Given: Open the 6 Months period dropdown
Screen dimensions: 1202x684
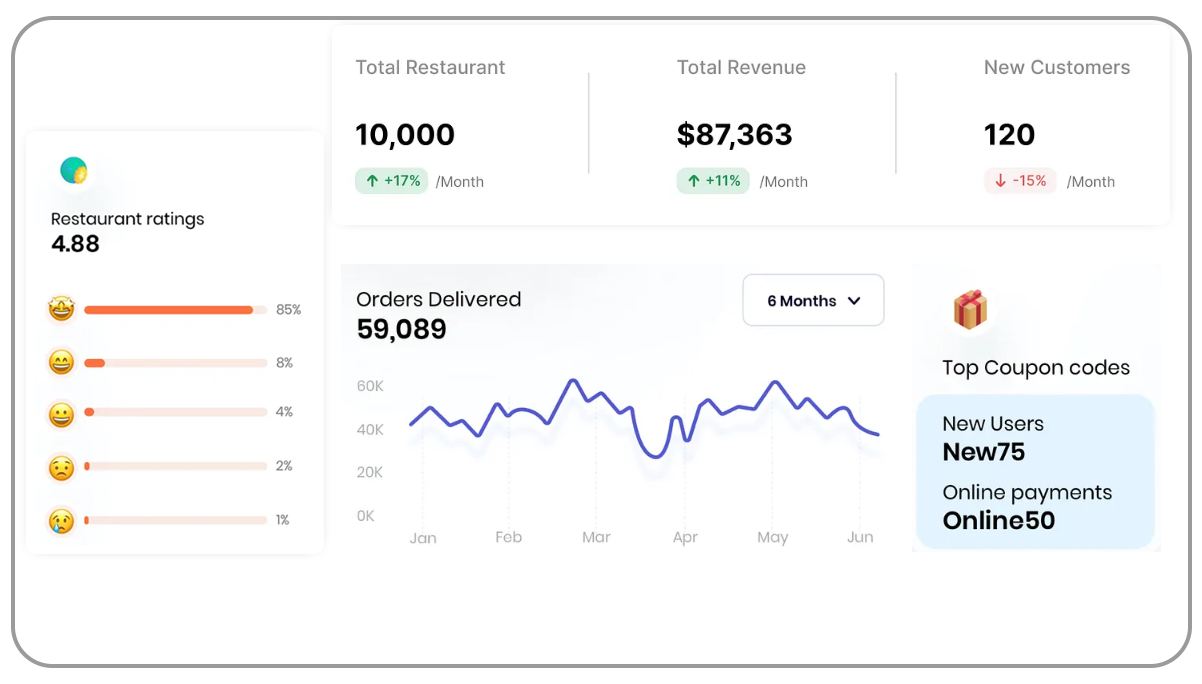Looking at the screenshot, I should pyautogui.click(x=812, y=301).
